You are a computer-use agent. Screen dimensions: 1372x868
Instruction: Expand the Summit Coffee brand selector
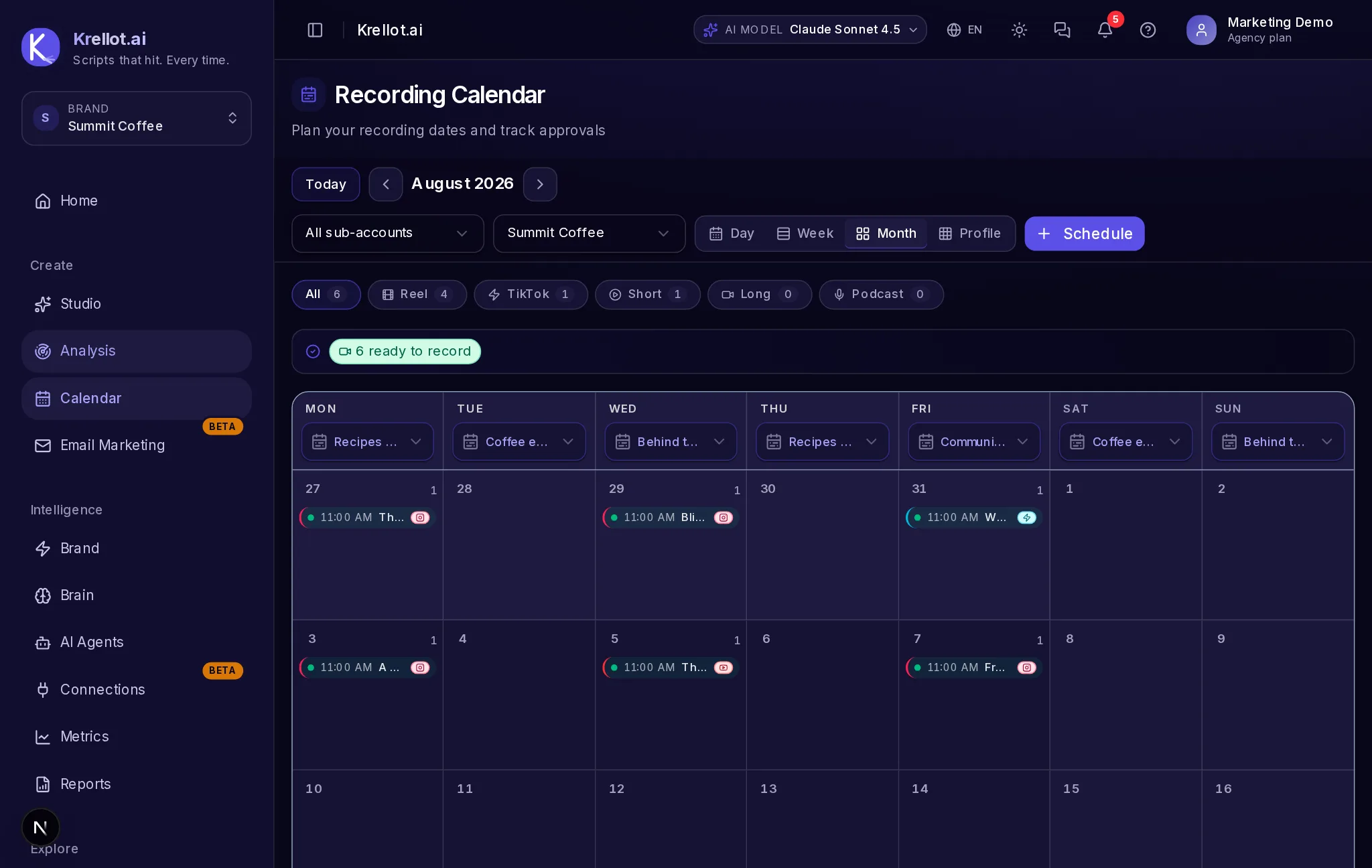pos(137,119)
